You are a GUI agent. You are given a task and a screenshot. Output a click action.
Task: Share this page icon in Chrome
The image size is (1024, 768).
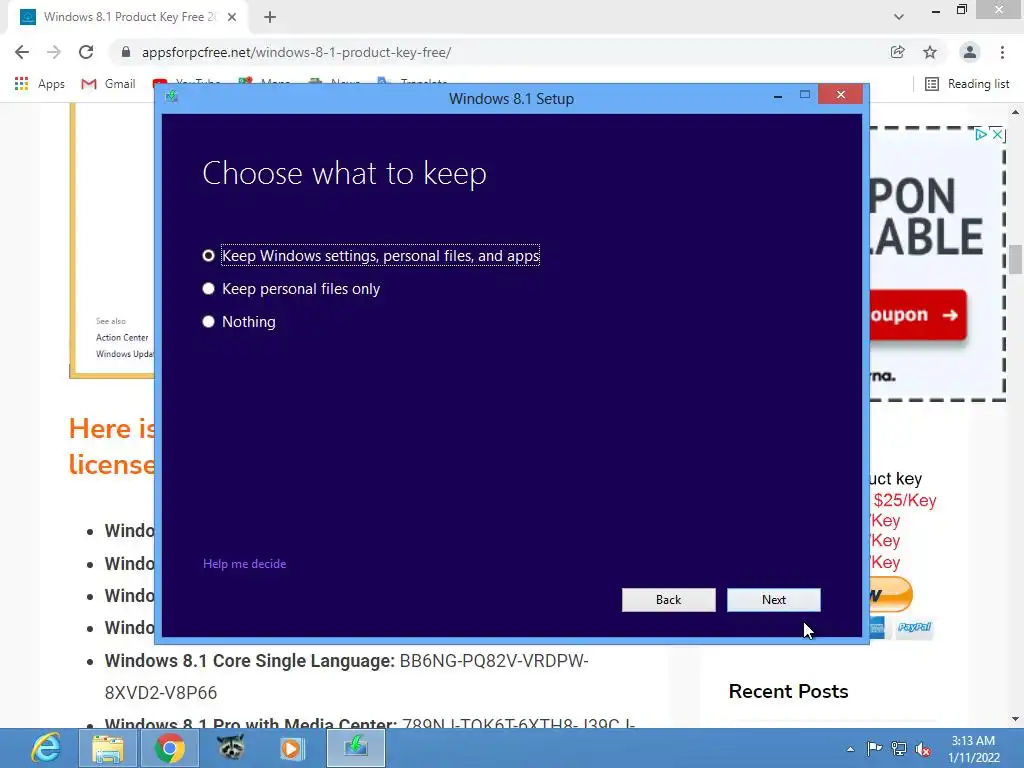point(897,52)
